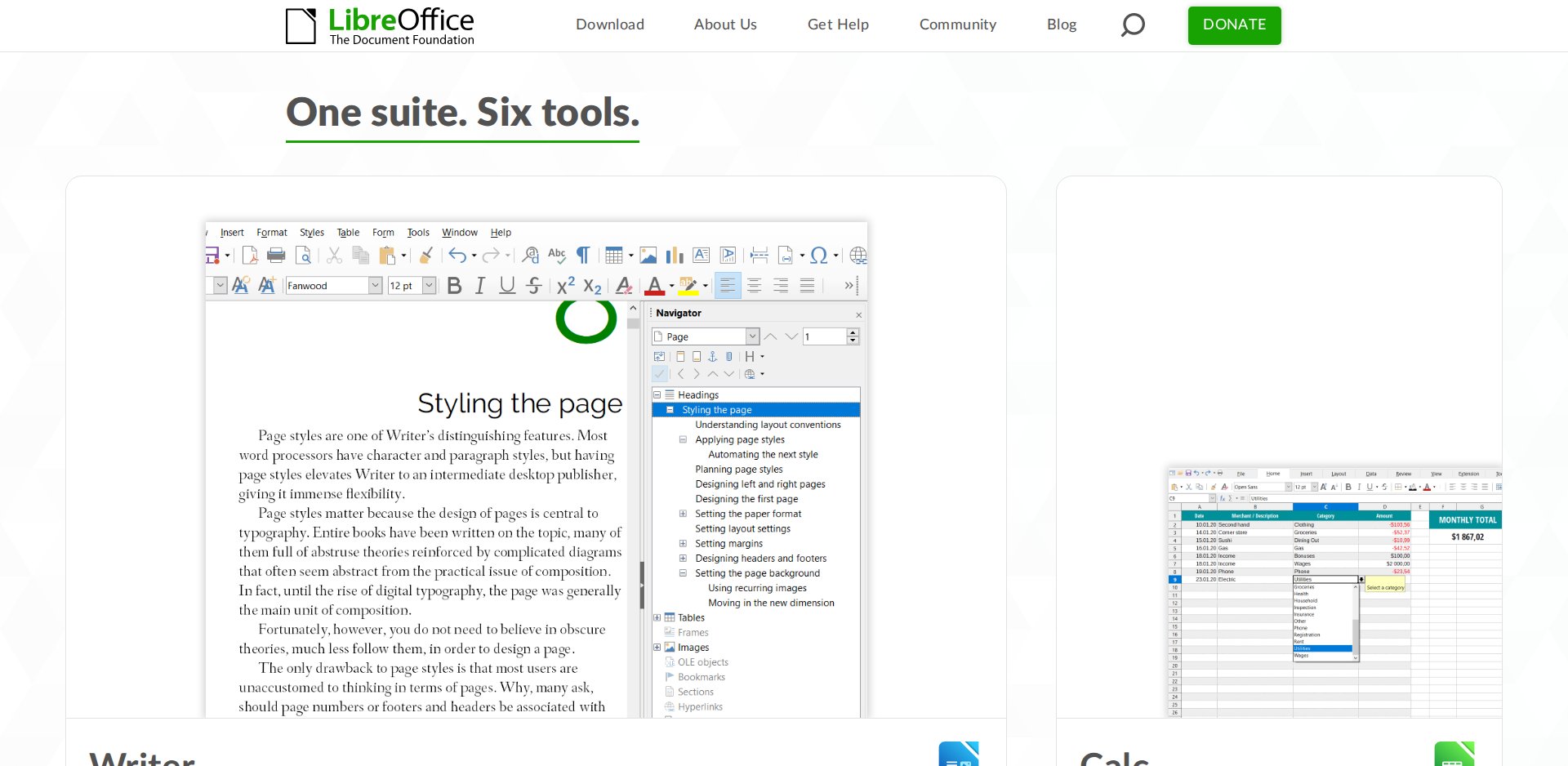Click the Insert Page Break icon

pos(759,256)
